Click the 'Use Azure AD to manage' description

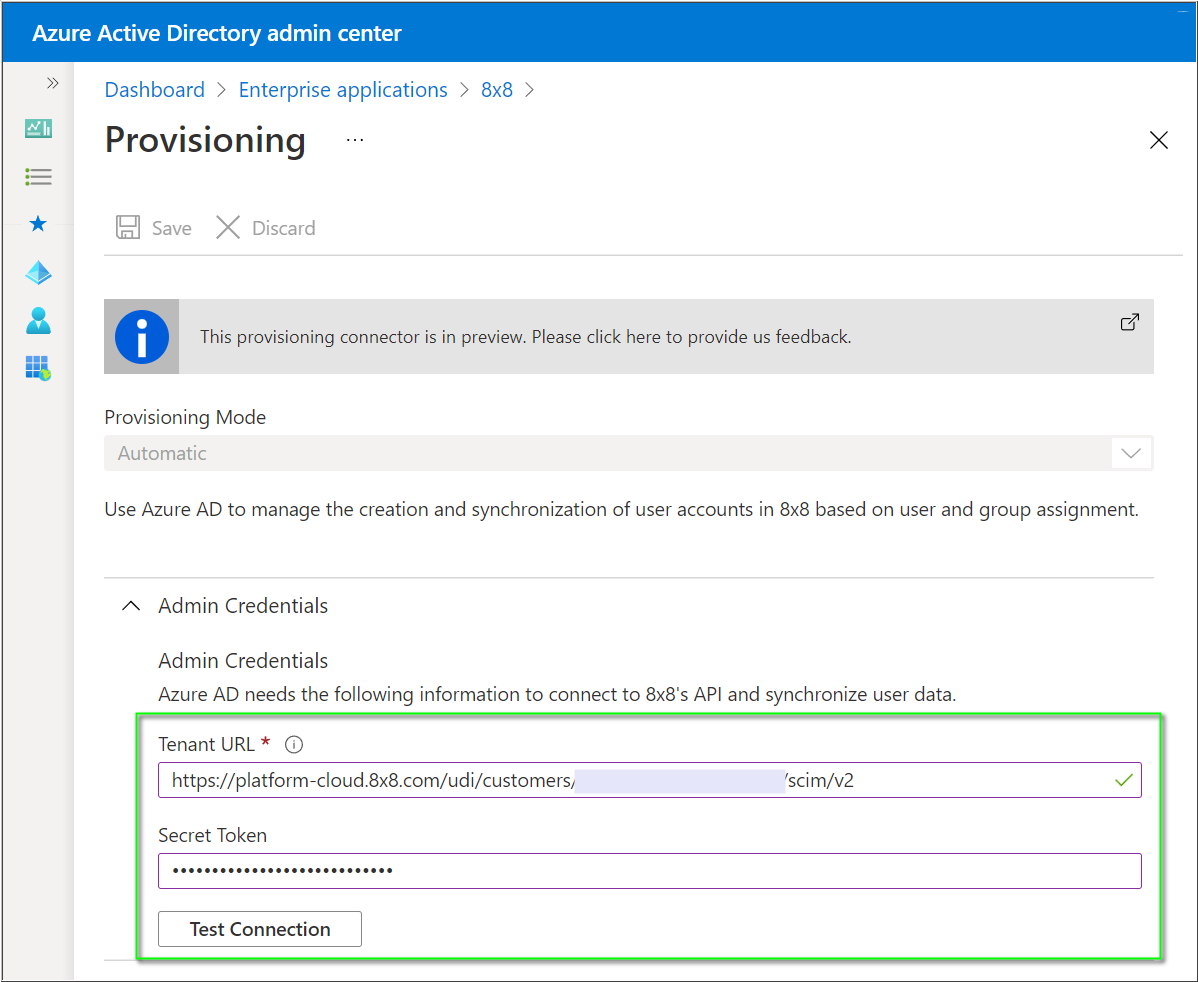pos(621,510)
